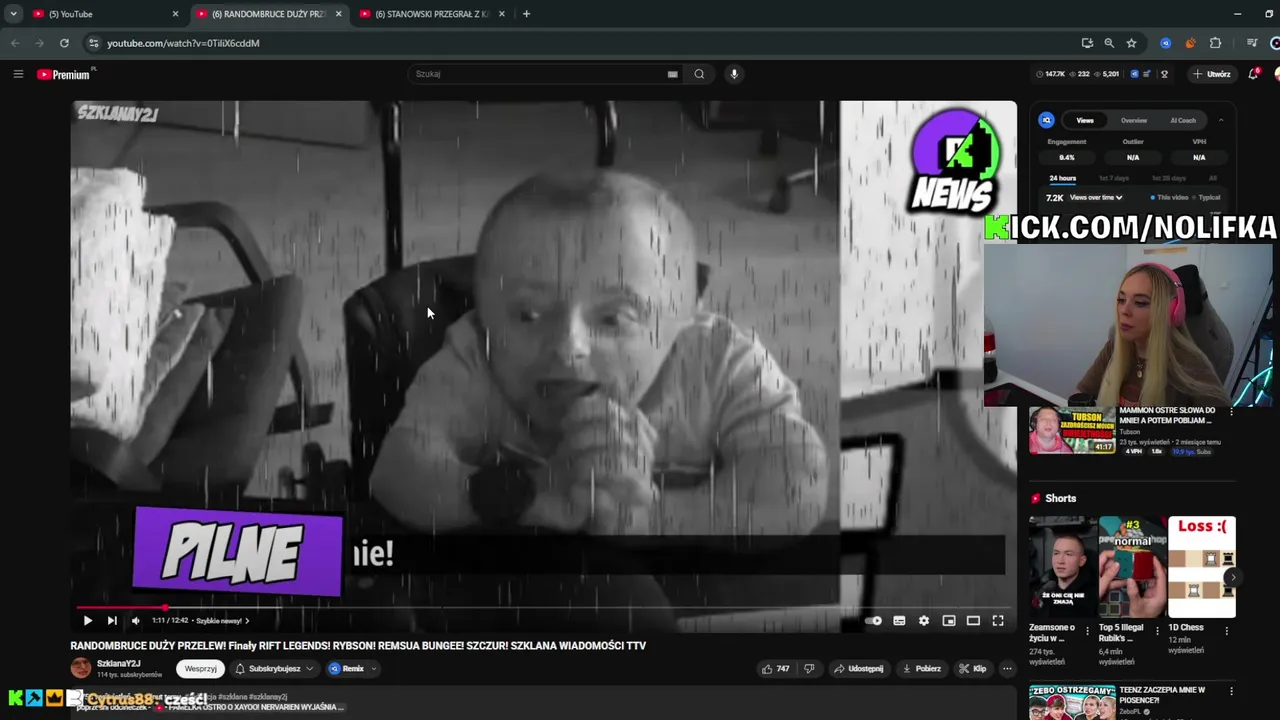Open SzklanaY2J channel name link
This screenshot has height=720, width=1280.
pyautogui.click(x=119, y=664)
